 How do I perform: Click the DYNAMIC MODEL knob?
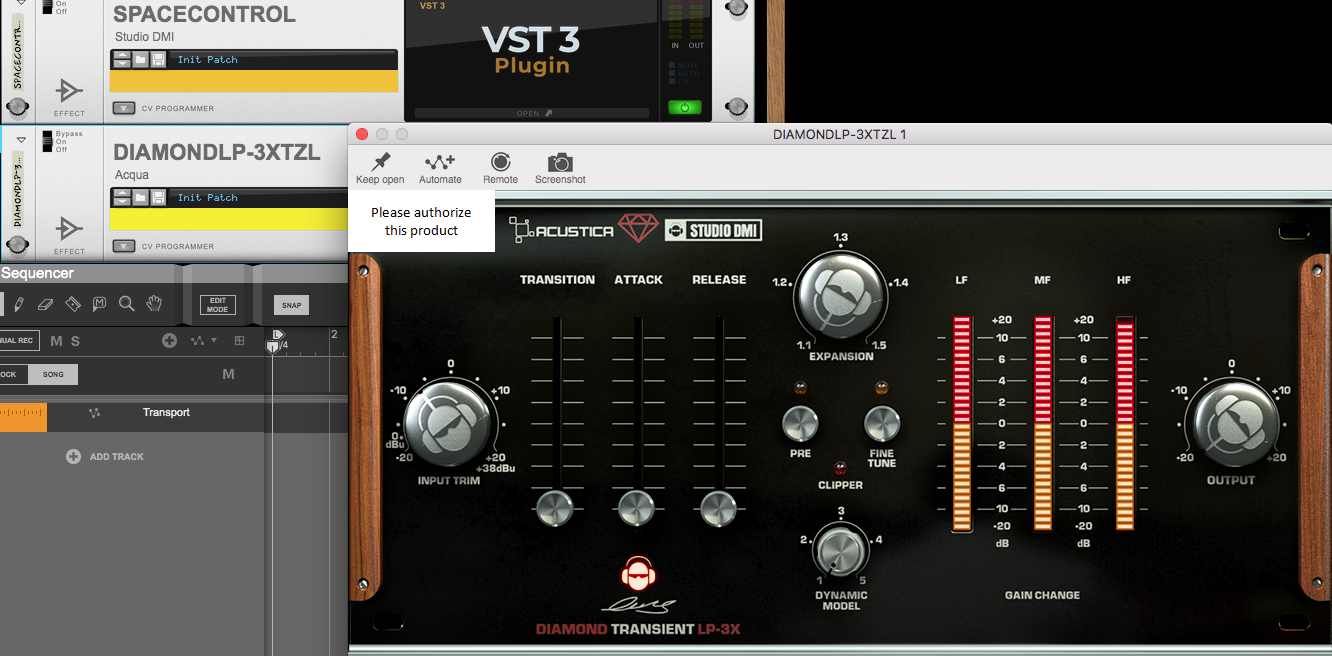coord(841,551)
